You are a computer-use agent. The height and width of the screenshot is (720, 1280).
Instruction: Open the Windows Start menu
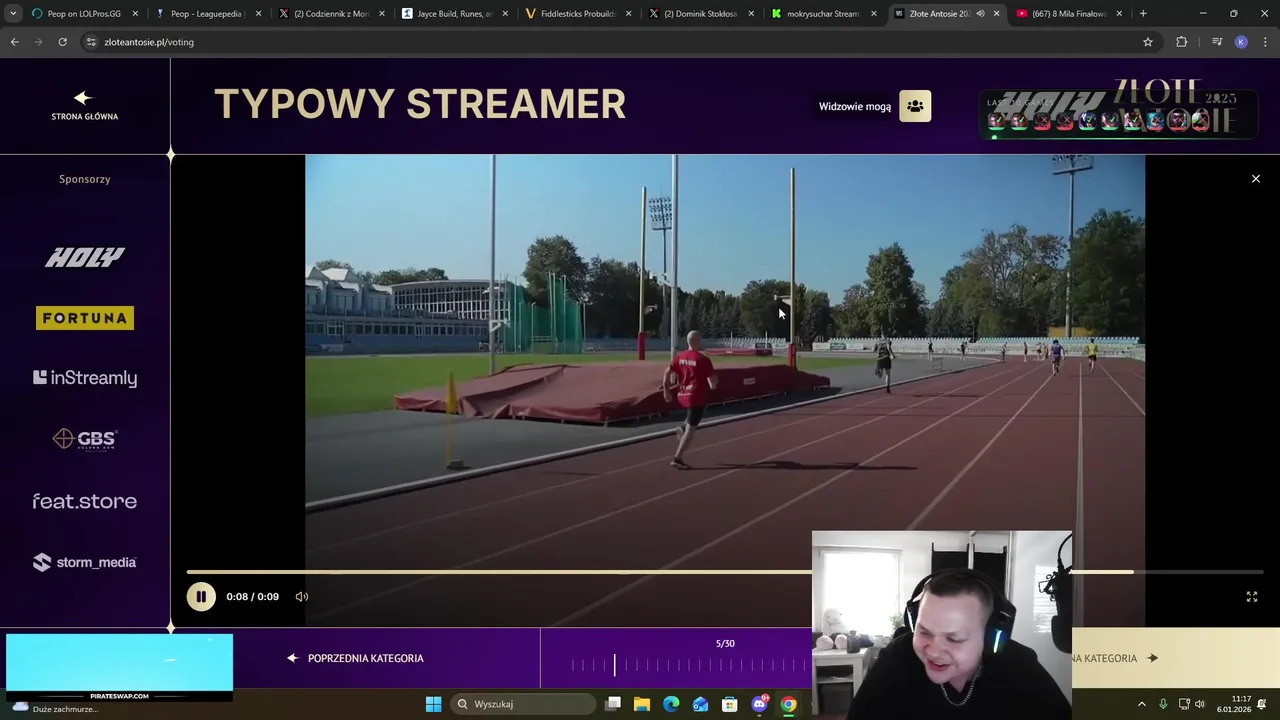click(x=433, y=704)
